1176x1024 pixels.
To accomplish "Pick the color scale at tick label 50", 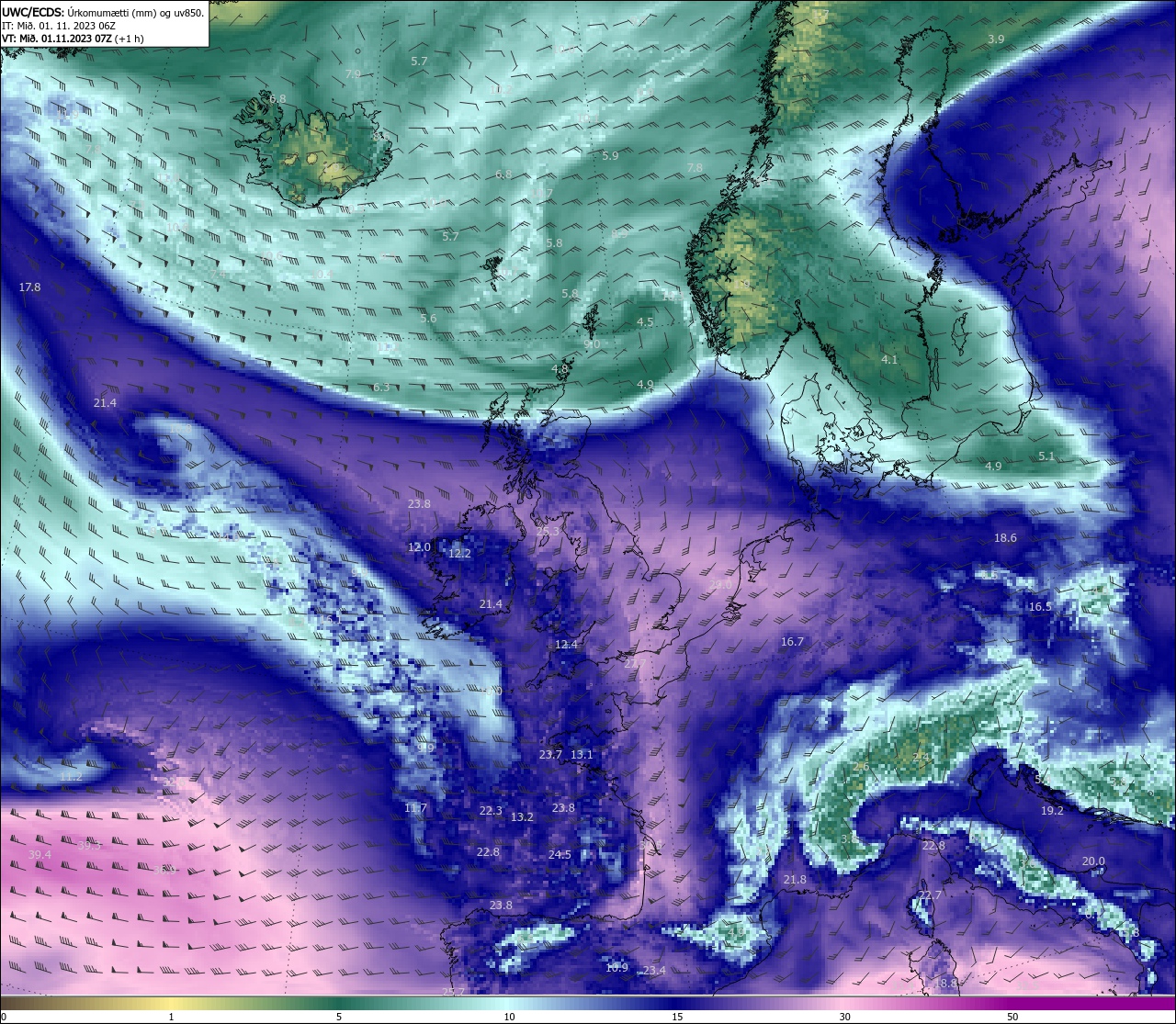I will point(1012,1017).
